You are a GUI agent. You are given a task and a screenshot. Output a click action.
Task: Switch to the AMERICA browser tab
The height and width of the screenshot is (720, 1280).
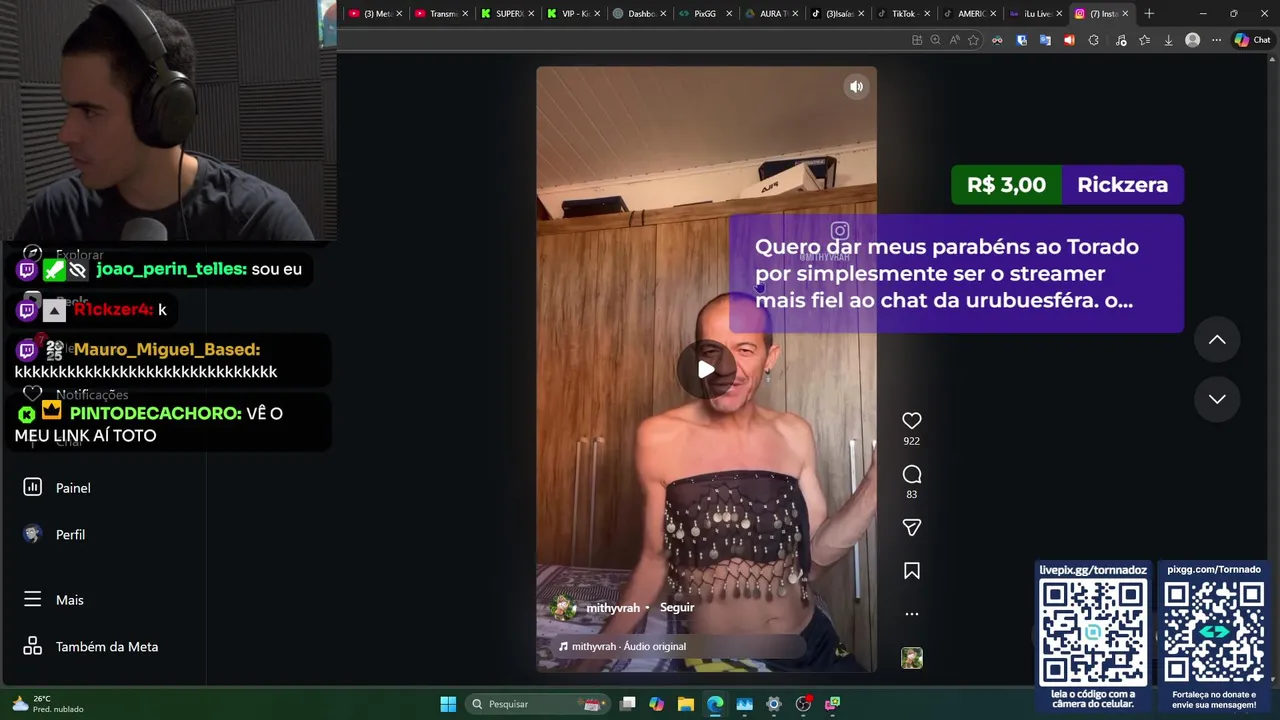click(x=968, y=14)
